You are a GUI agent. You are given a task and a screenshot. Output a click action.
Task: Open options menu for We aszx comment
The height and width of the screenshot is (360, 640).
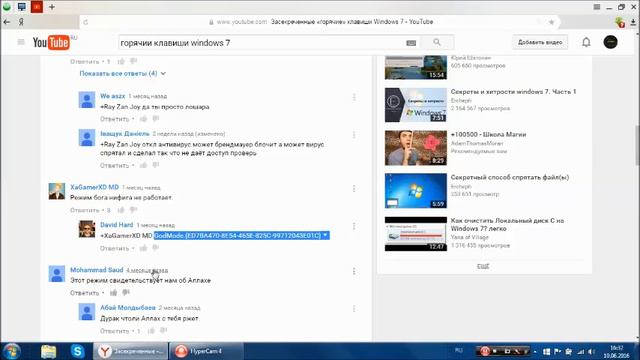click(354, 97)
